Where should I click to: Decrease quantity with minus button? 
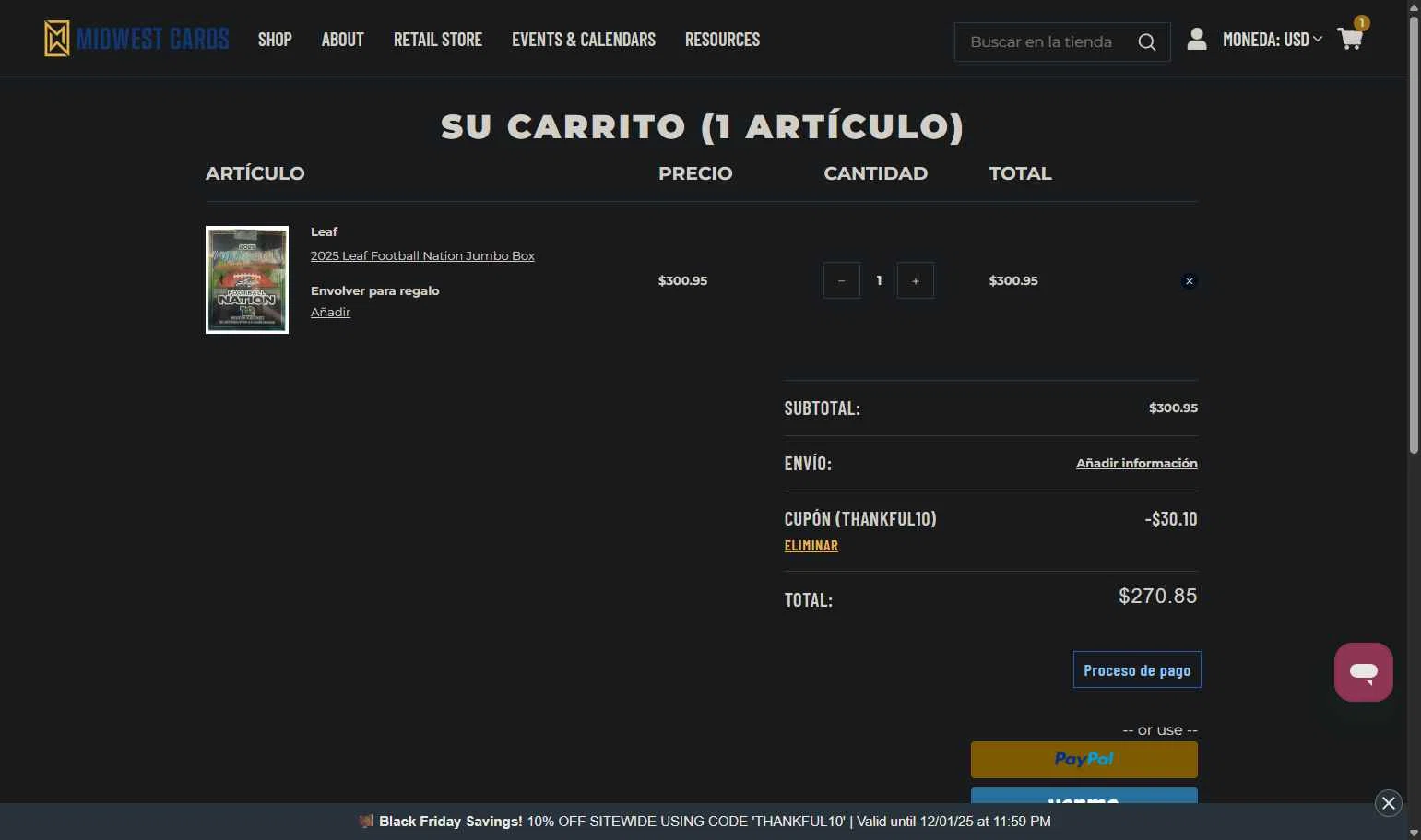841,280
